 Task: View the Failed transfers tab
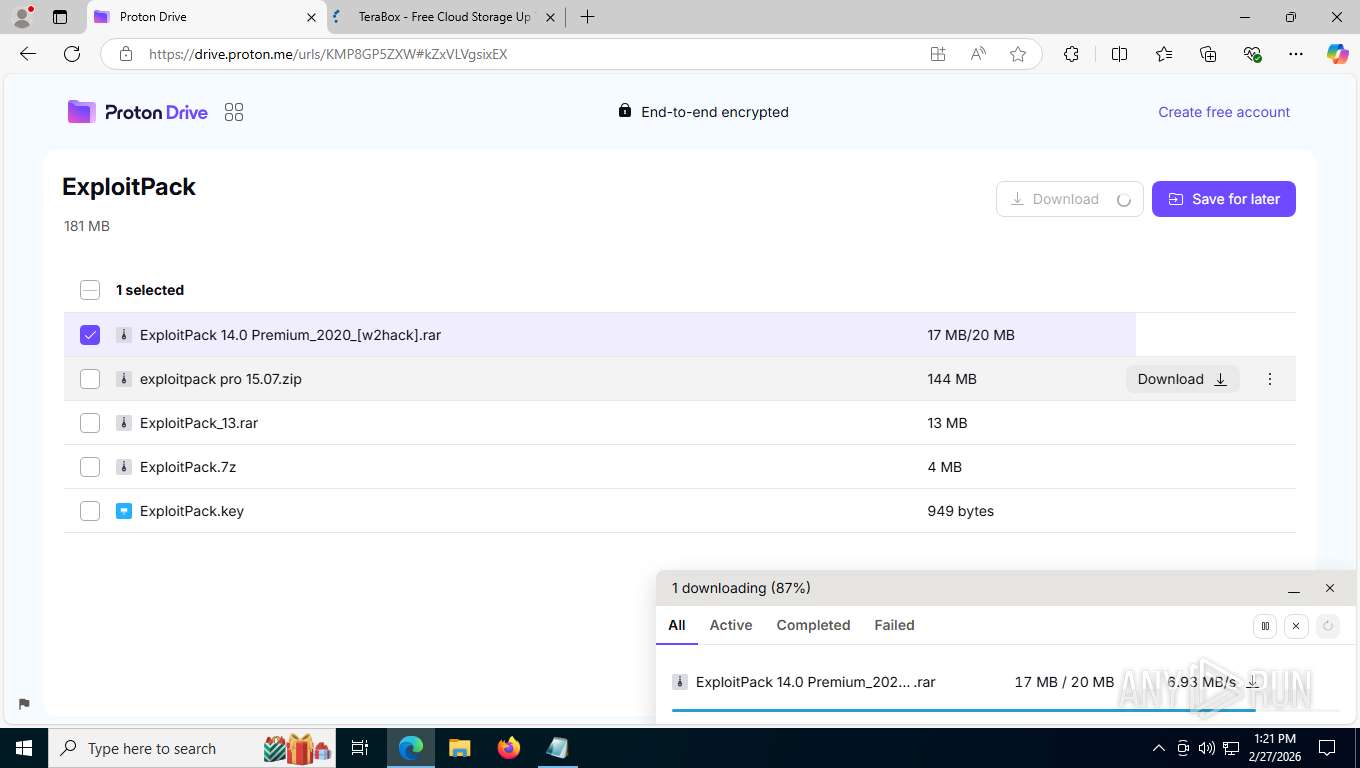[x=894, y=625]
